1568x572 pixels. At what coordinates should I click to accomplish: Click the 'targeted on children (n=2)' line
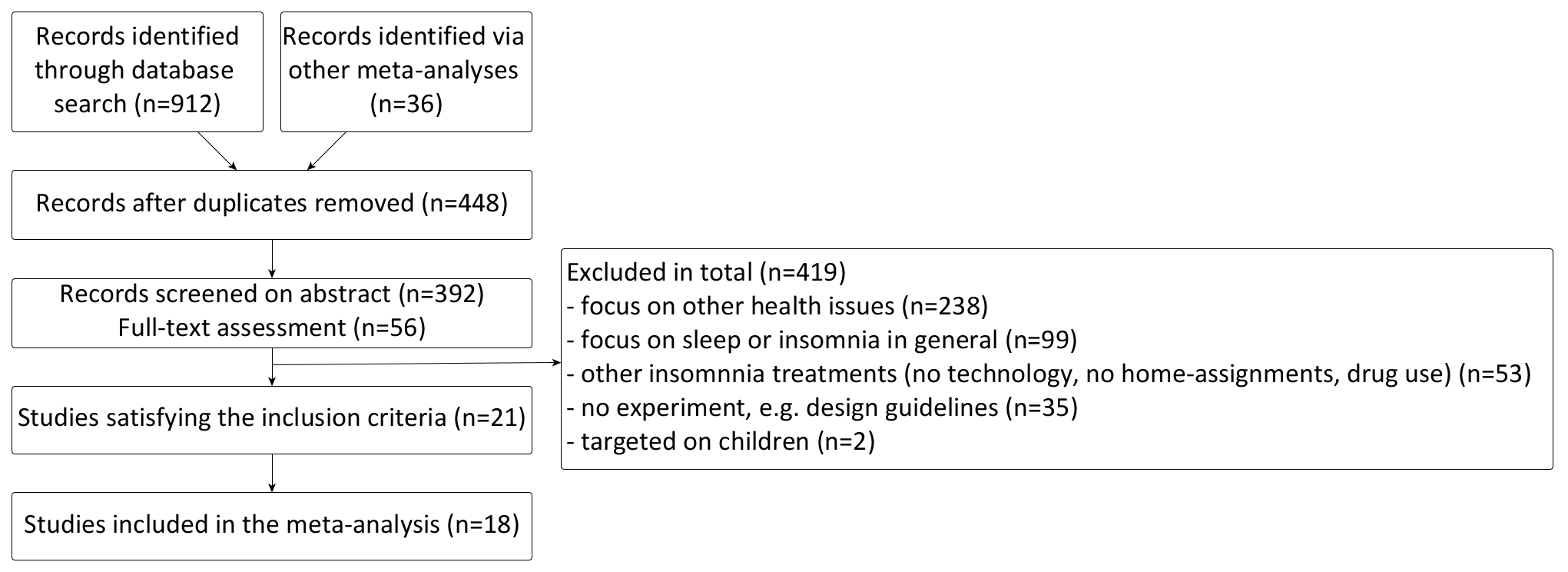pyautogui.click(x=721, y=441)
